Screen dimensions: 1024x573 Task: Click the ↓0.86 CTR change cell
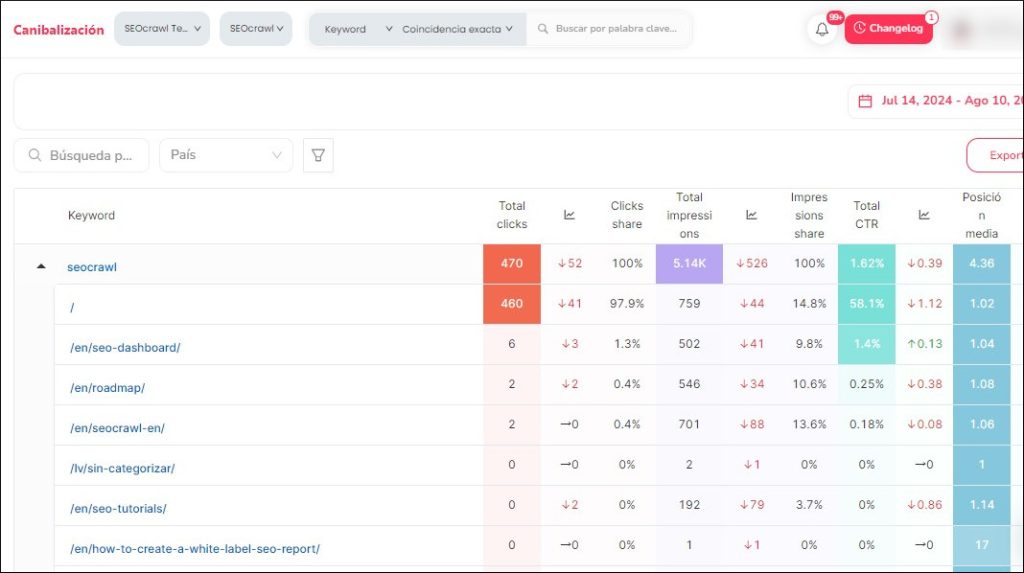(924, 504)
